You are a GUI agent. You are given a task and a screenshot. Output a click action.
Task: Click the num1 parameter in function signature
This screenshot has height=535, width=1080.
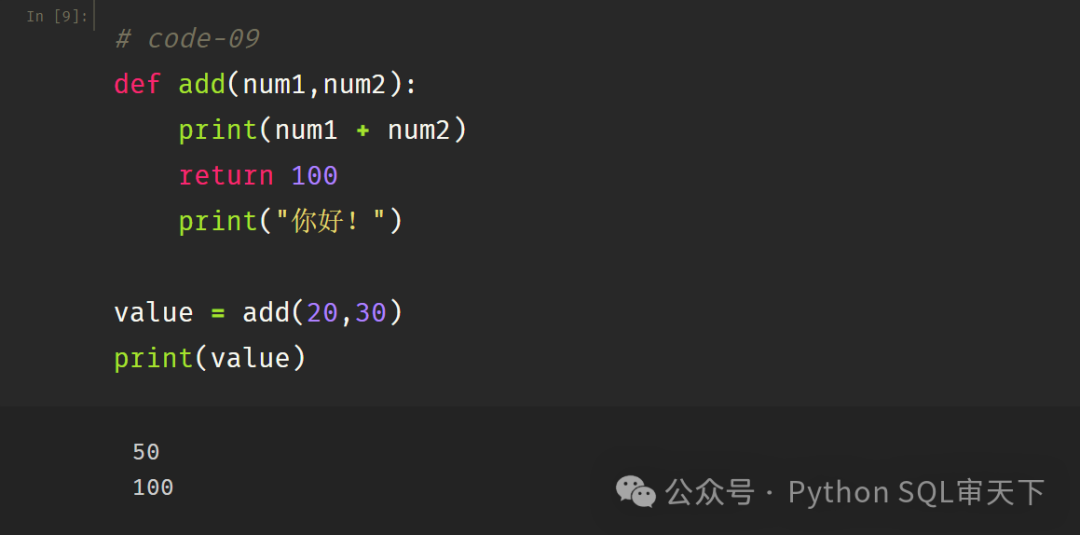pyautogui.click(x=274, y=85)
